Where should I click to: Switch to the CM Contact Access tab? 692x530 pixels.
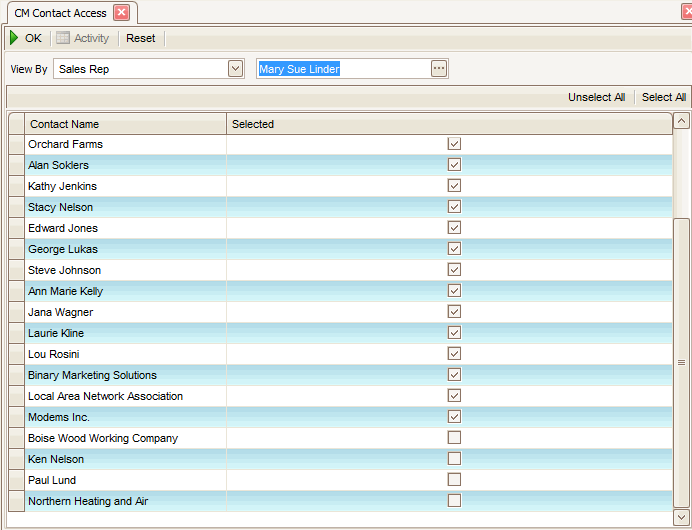(x=62, y=12)
